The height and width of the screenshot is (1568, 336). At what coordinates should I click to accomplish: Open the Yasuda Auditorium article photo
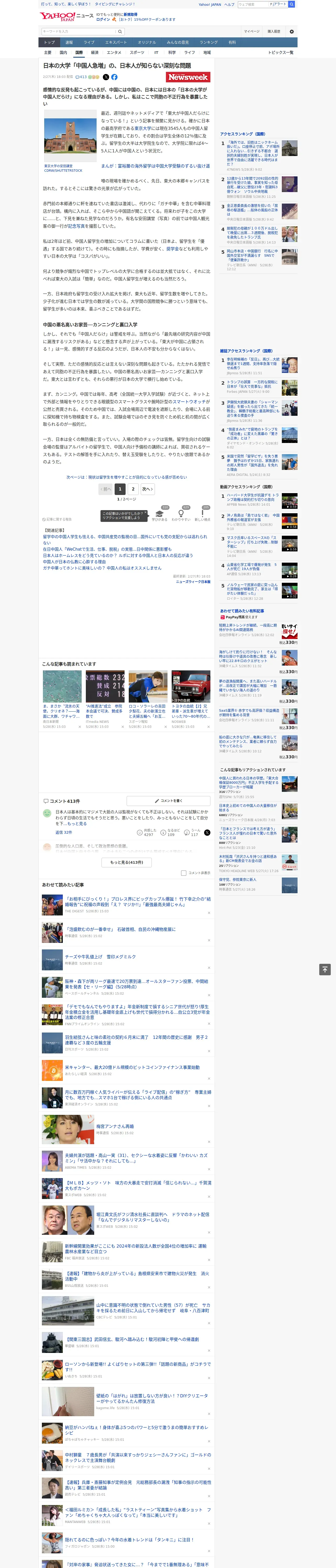(x=70, y=140)
